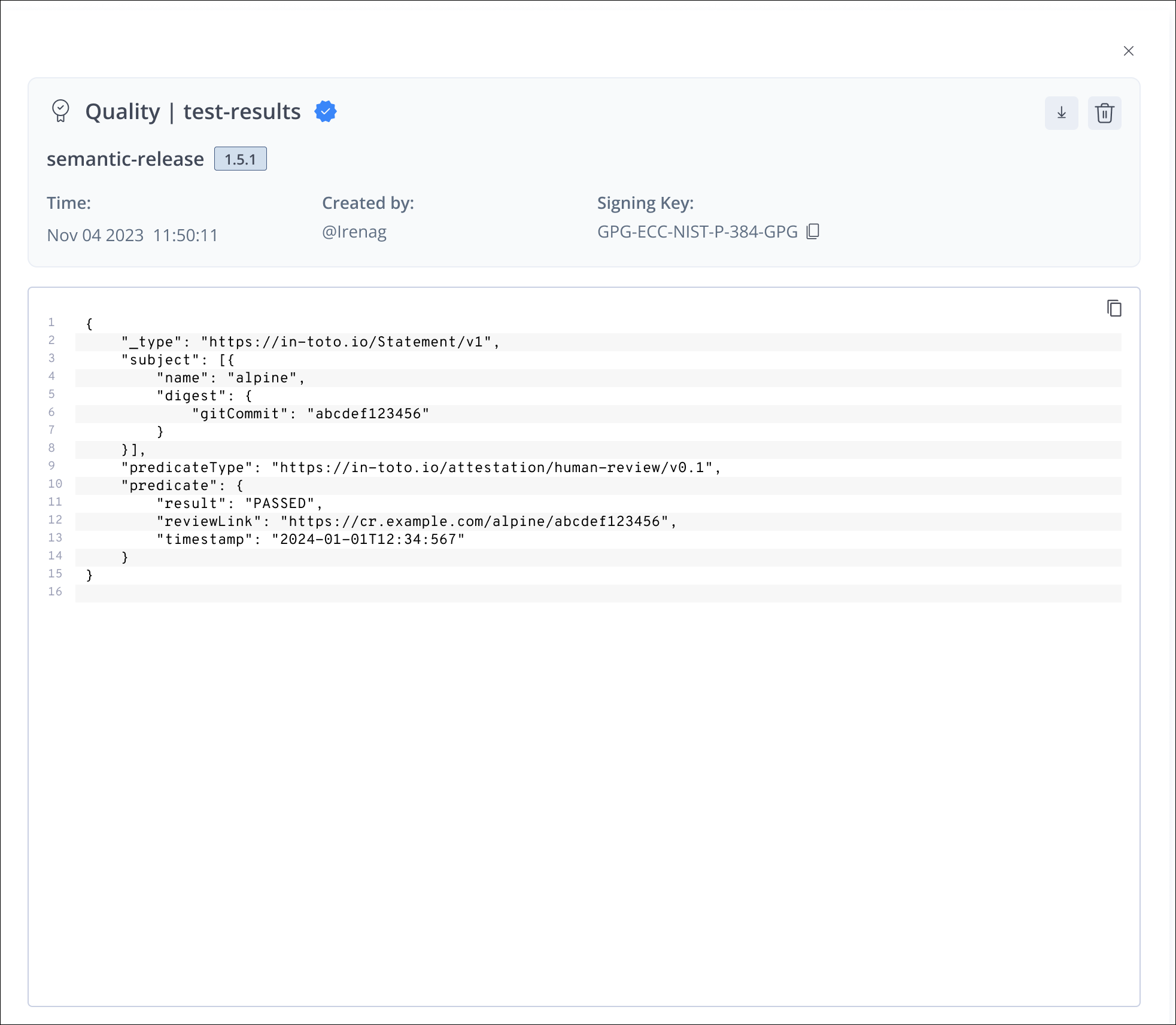Select the semantic-release package name
Screen dimensions: 1176x1025
coord(125,159)
